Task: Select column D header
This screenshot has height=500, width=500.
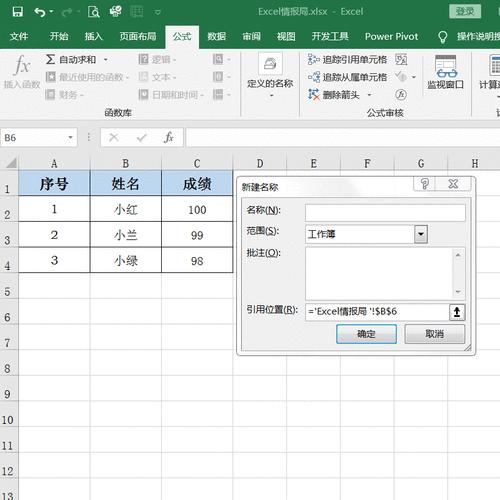Action: click(260, 163)
